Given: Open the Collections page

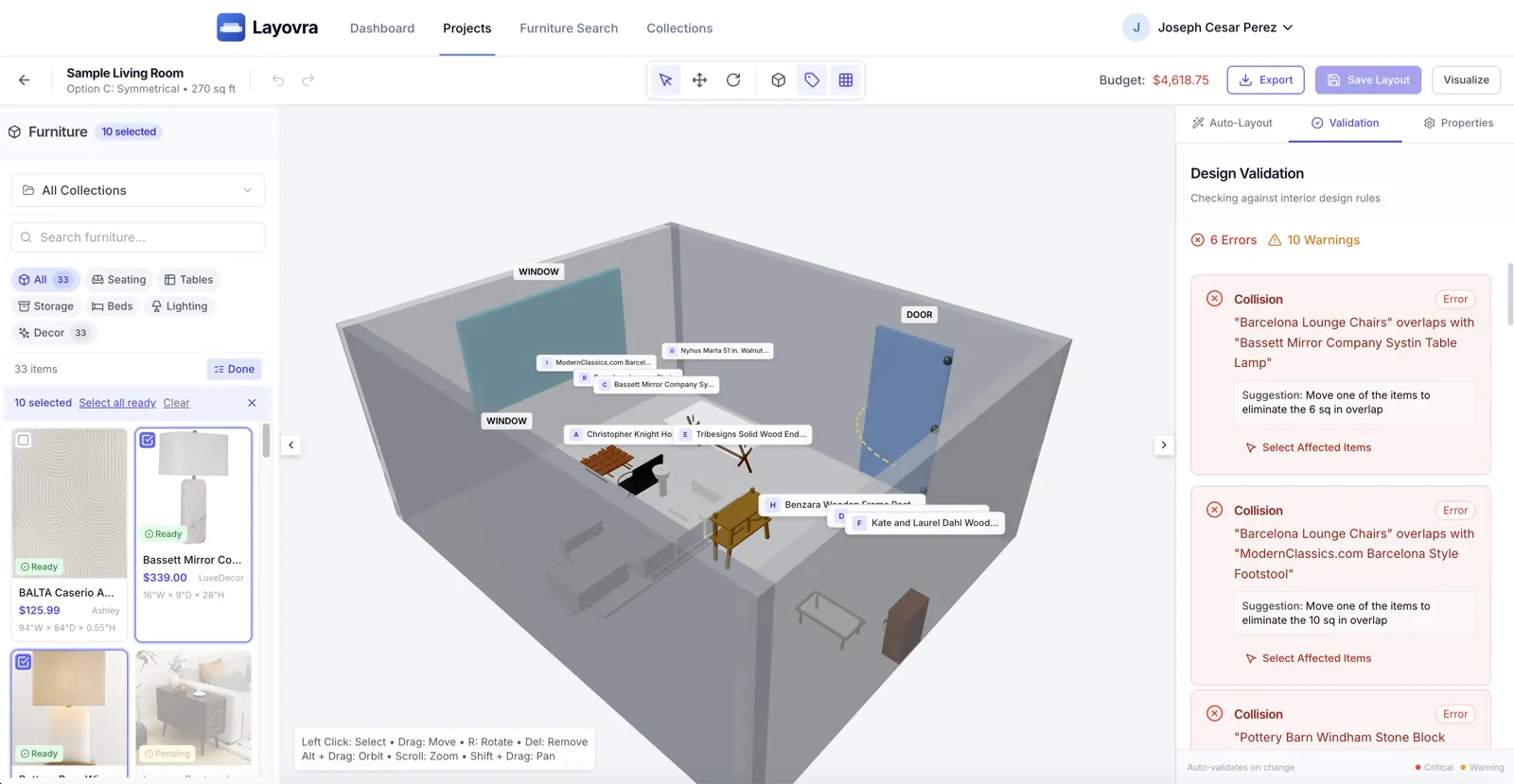Looking at the screenshot, I should coord(679,28).
